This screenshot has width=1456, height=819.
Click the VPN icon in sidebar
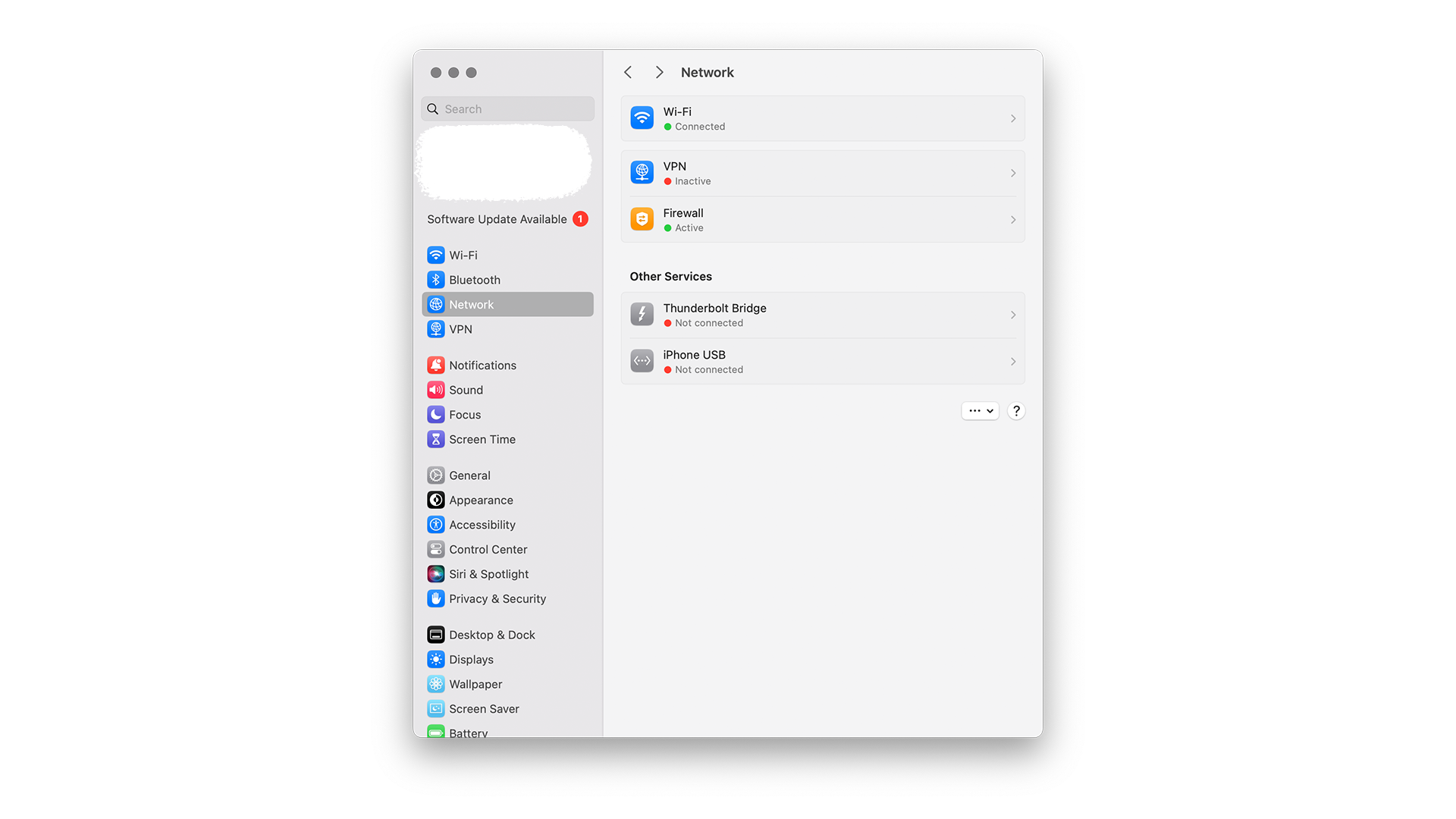(x=435, y=328)
